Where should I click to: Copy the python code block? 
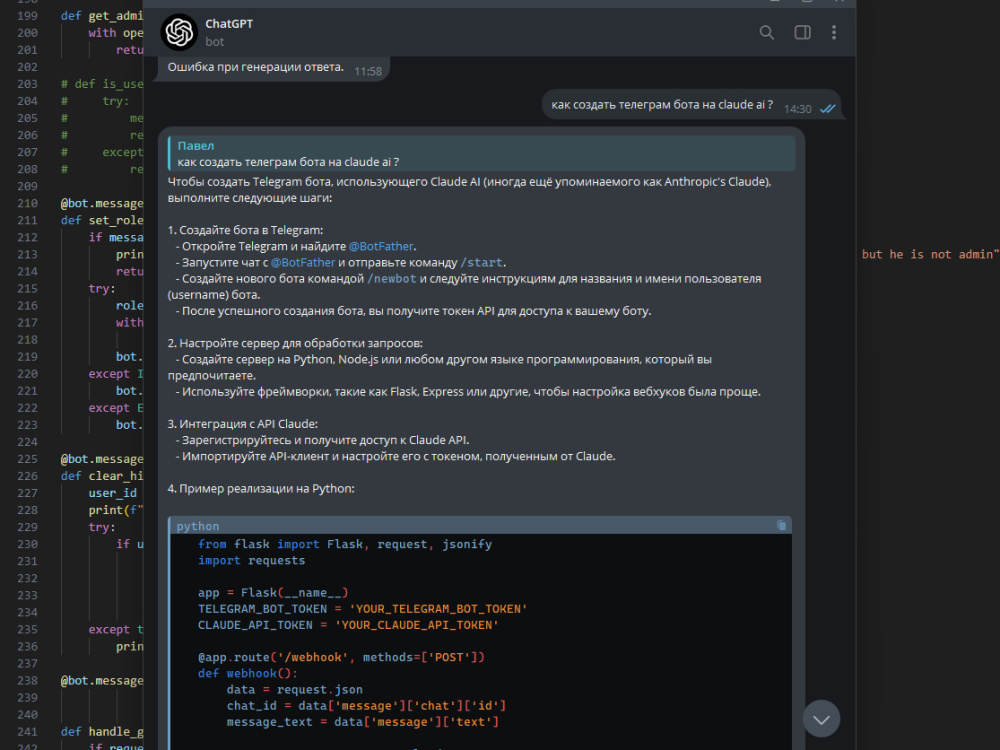point(781,526)
